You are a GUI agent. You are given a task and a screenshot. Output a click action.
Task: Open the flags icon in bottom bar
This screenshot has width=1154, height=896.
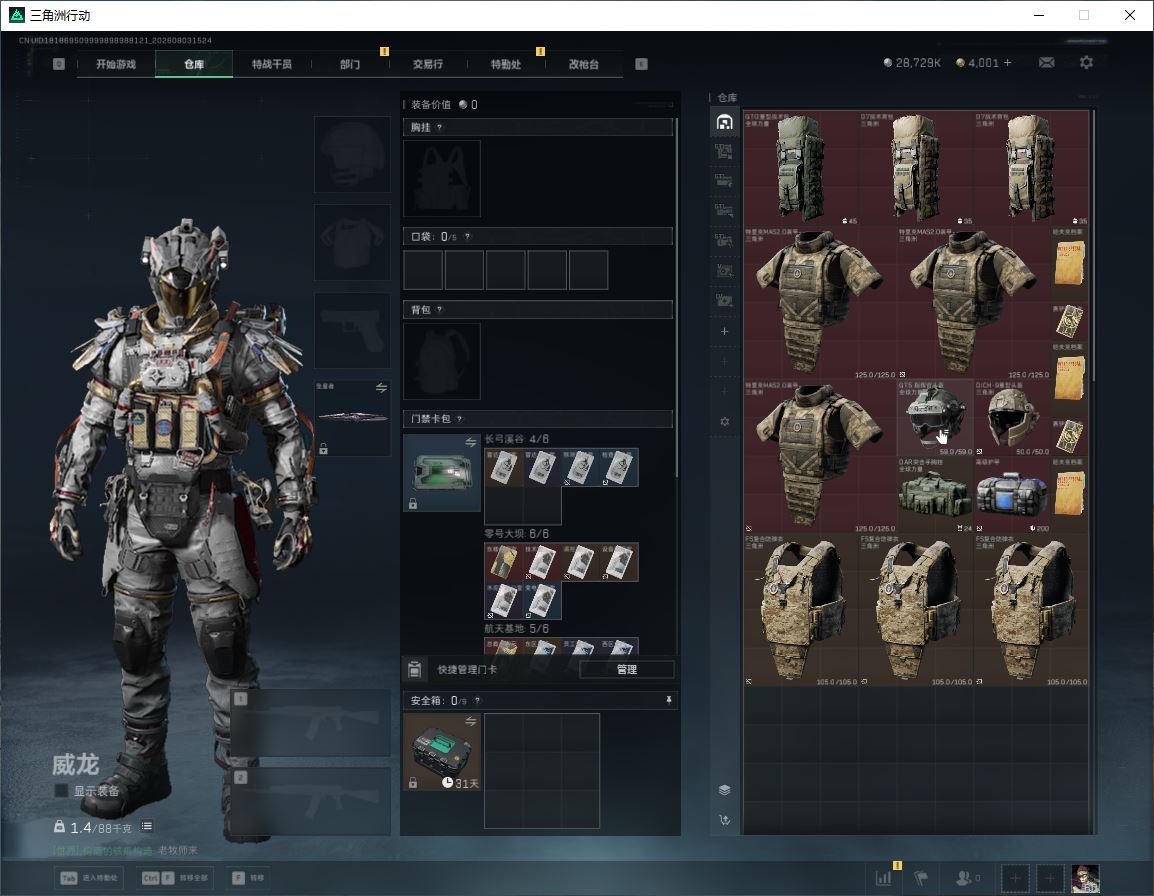(921, 878)
